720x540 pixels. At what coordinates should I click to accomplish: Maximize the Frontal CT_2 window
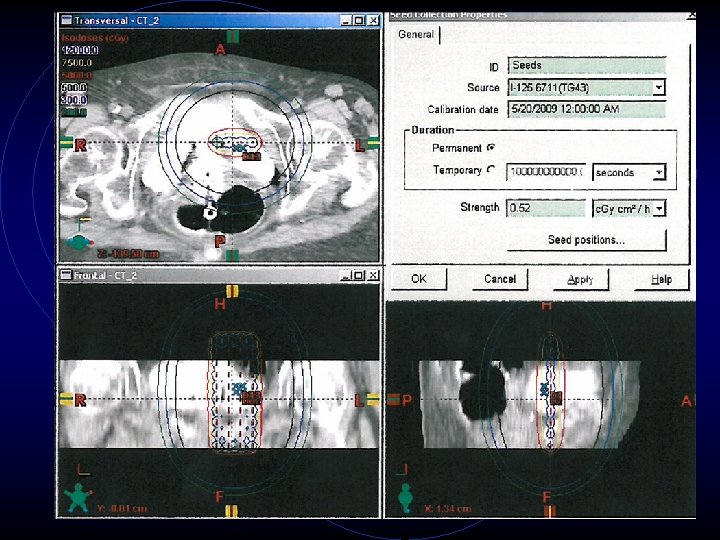click(359, 275)
